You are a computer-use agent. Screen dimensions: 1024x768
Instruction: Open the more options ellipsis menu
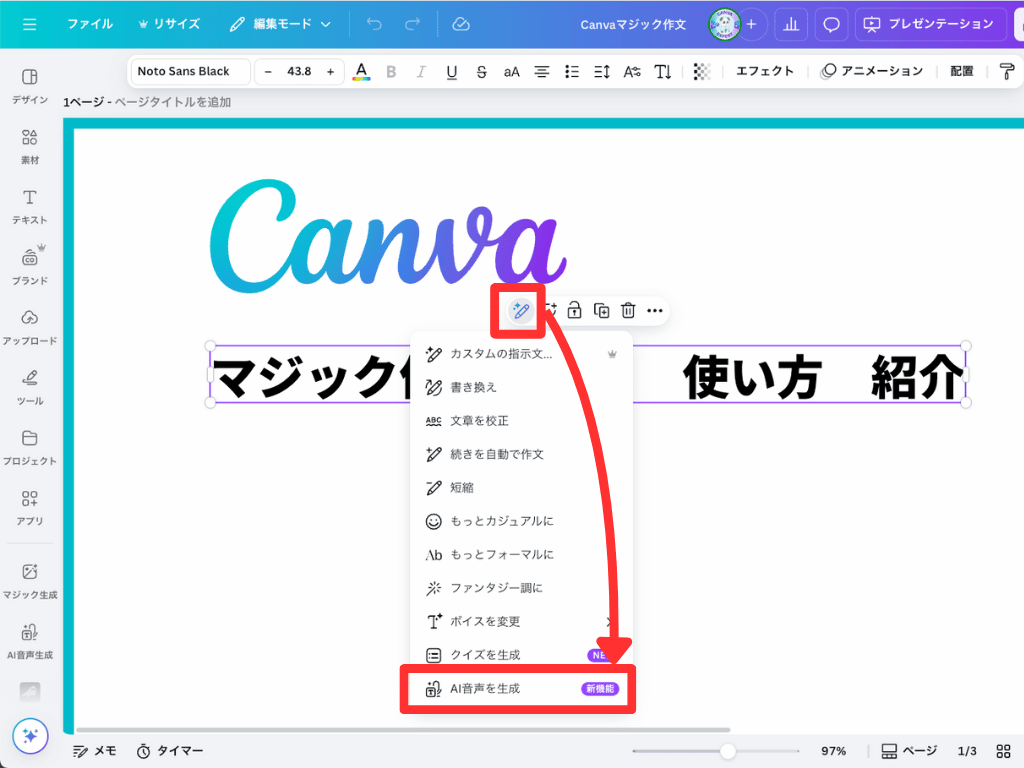[655, 311]
